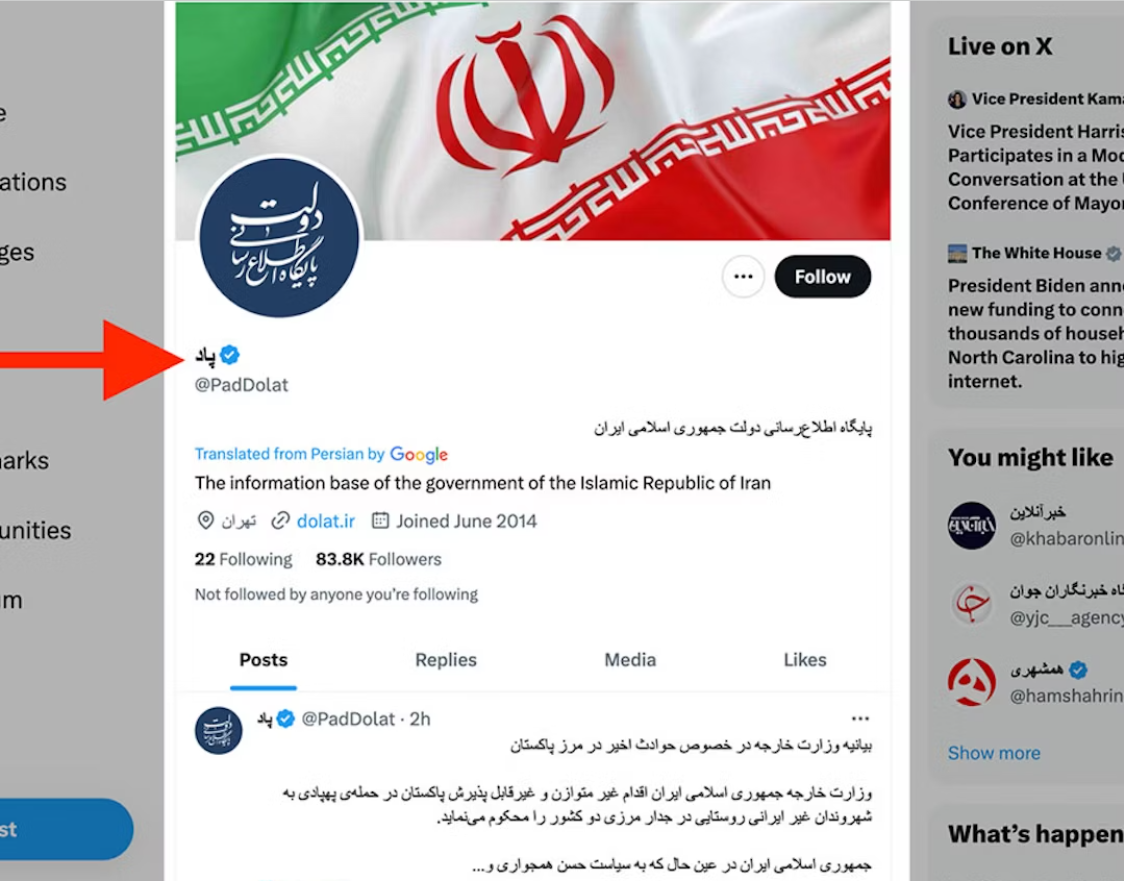Click the location pin icon

[x=205, y=520]
